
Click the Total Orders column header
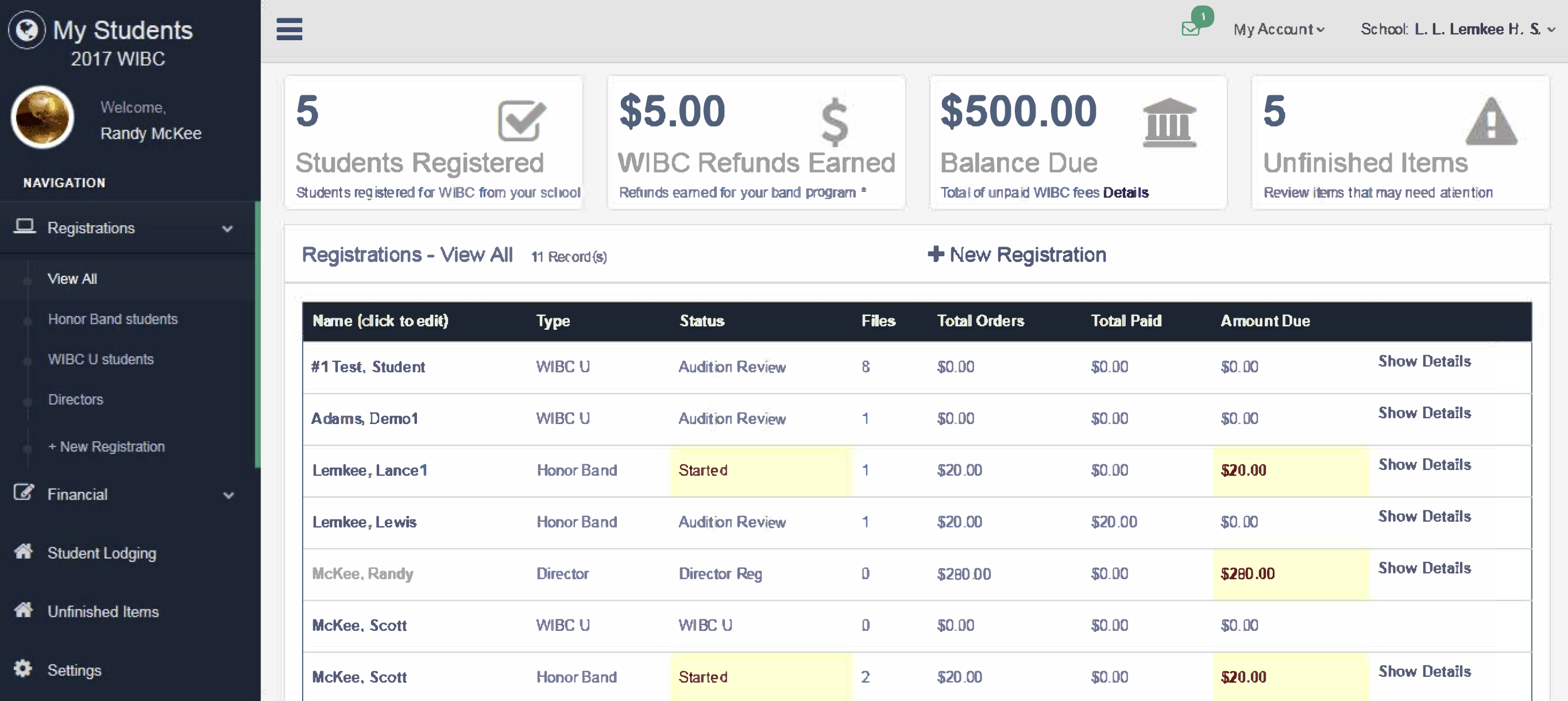tap(980, 321)
